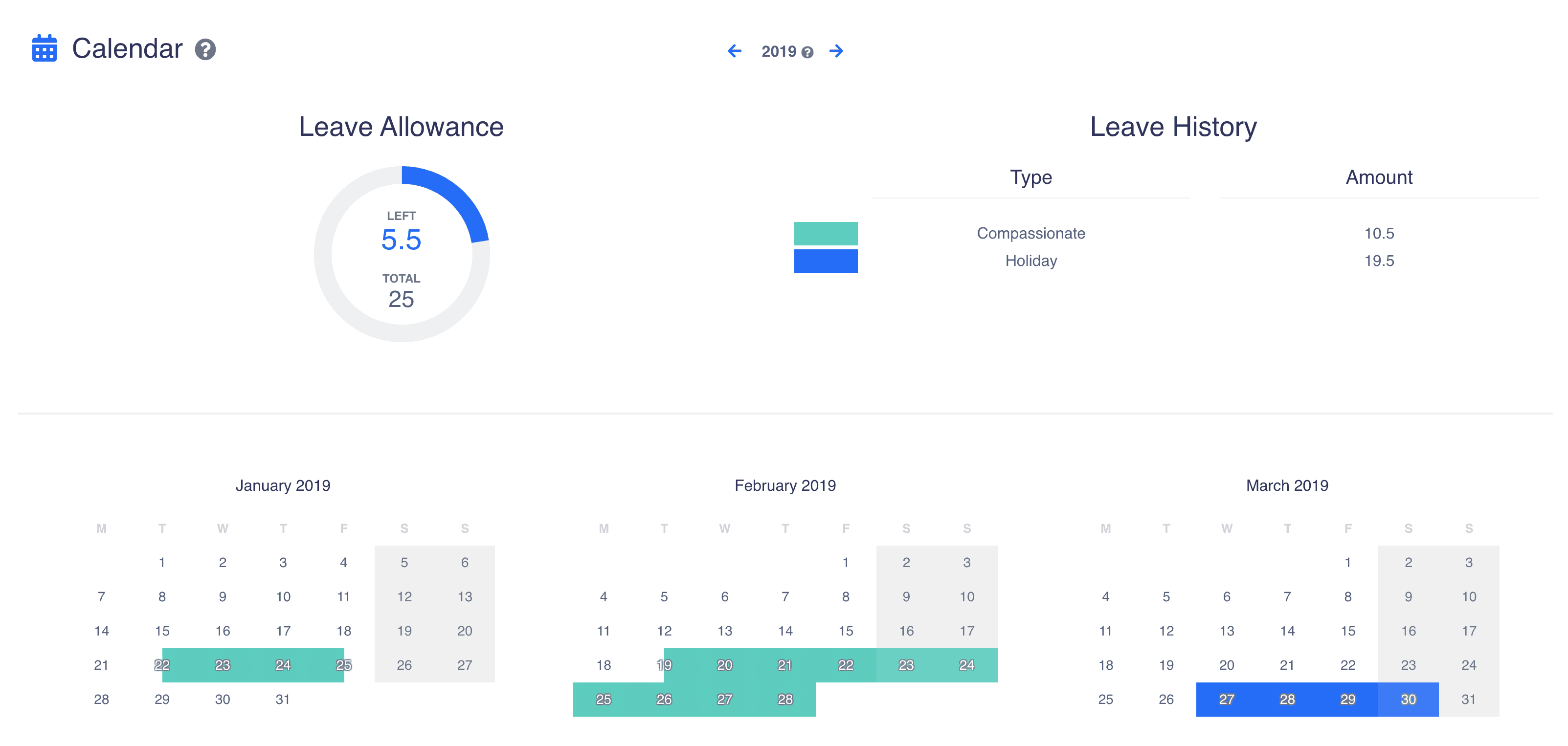Select blue holiday day March 28
1568x746 pixels.
pos(1287,699)
